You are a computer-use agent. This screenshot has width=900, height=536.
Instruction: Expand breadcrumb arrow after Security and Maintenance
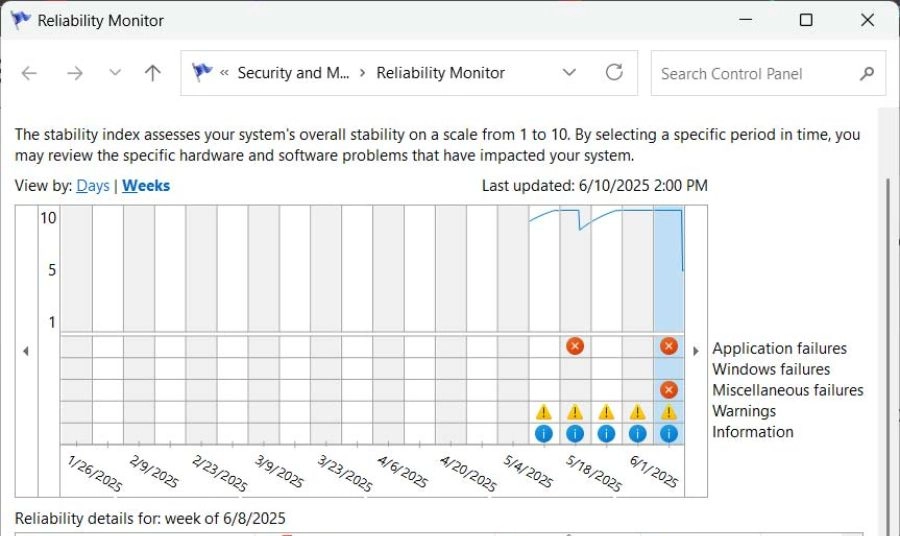pyautogui.click(x=363, y=73)
